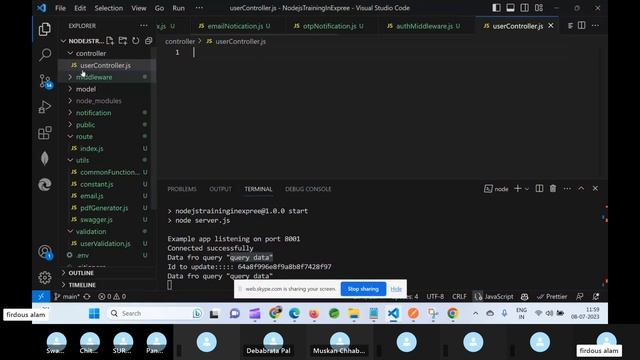Split the terminal panel
Viewport: 640px width, 360px height.
click(539, 189)
